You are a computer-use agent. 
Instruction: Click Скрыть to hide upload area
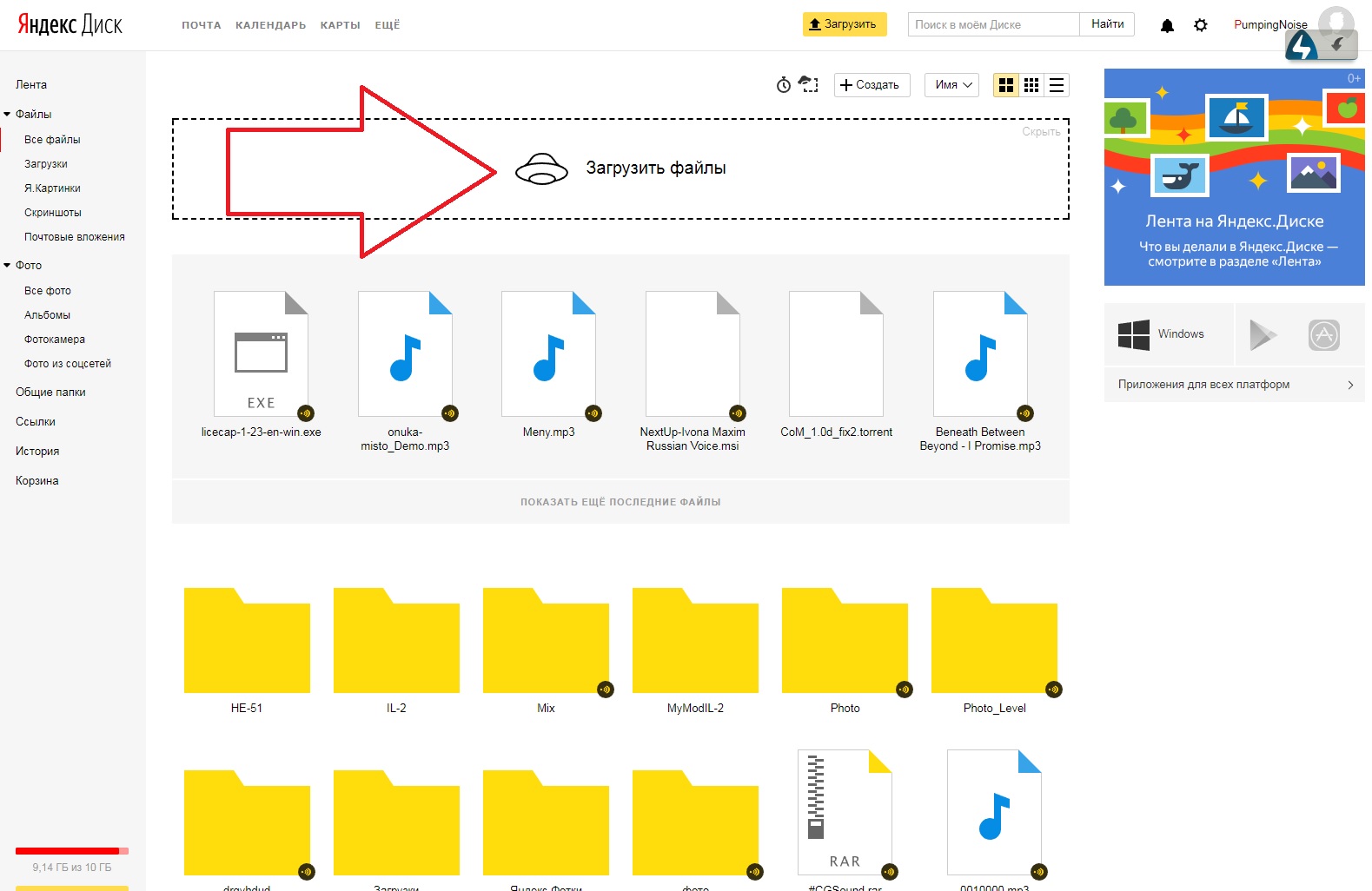point(1041,132)
